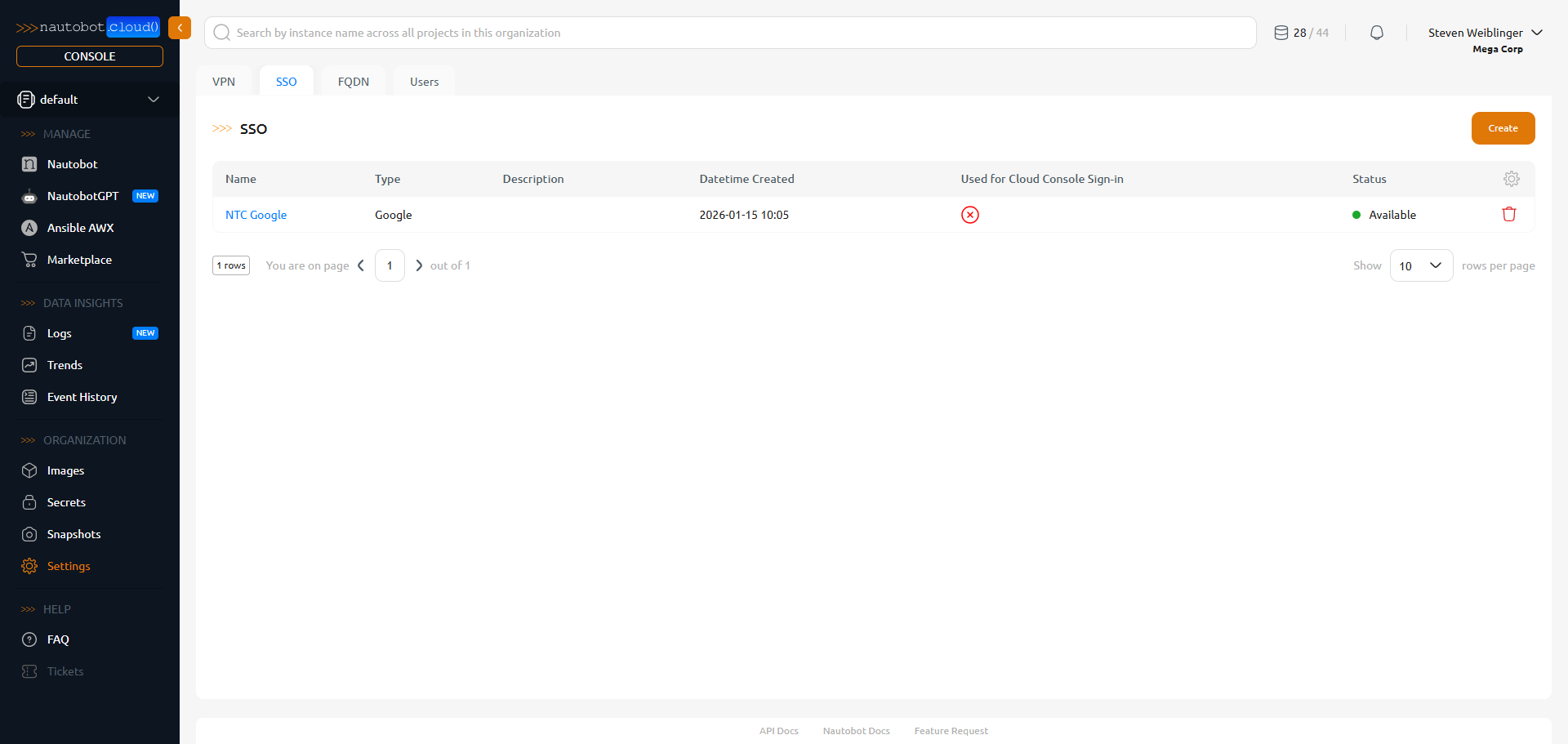Click the NautobotGPT robot icon
The image size is (1568, 744).
tap(29, 196)
